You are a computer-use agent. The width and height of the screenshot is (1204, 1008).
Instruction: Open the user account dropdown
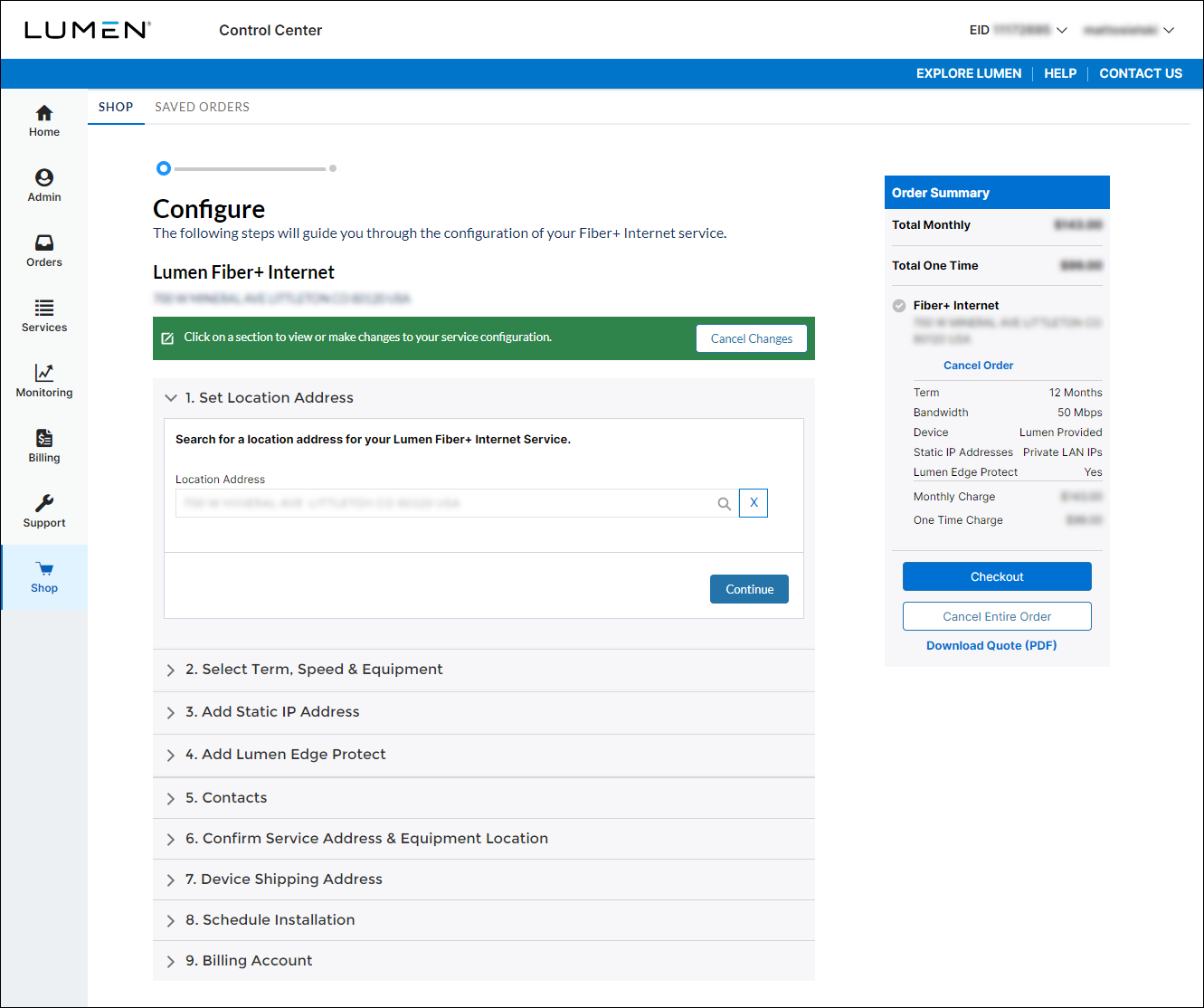1128,30
